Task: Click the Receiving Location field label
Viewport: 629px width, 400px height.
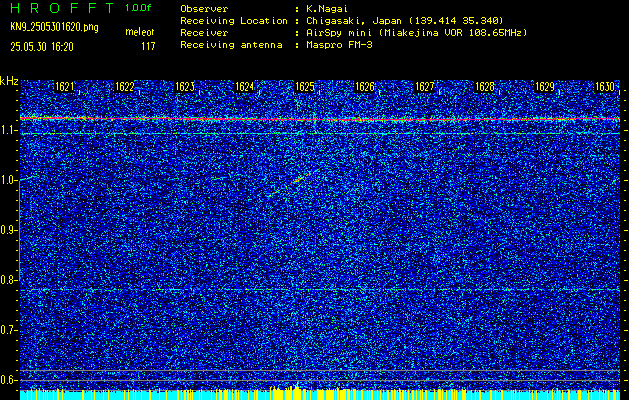Action: tap(234, 20)
